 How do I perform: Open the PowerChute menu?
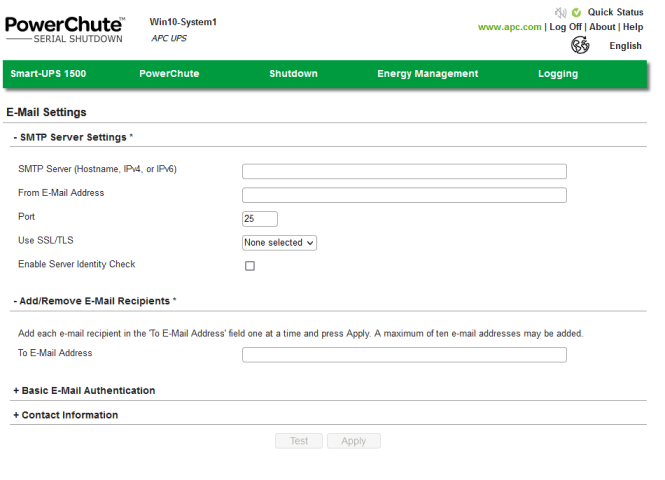click(x=169, y=74)
